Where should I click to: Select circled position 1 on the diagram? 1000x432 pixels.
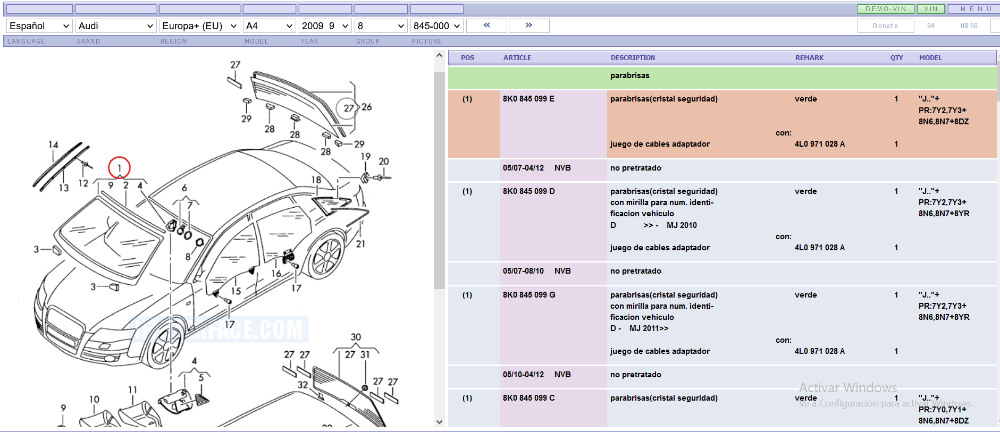119,168
